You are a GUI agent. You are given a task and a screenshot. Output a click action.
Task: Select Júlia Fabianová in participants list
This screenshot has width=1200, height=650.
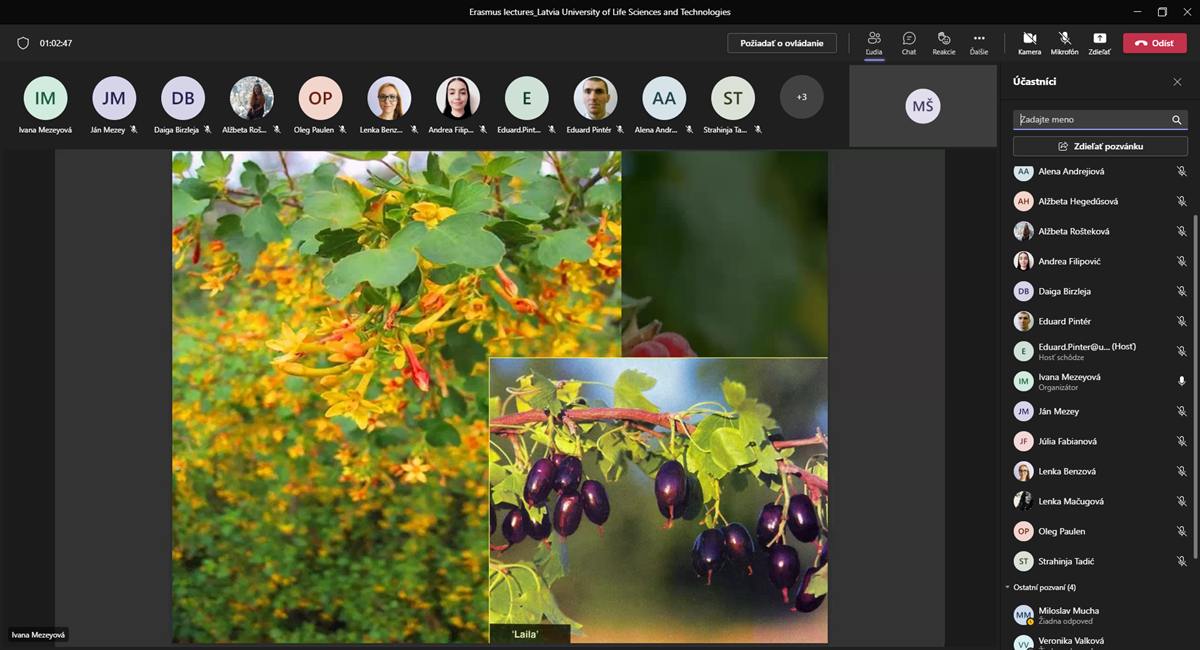pos(1066,441)
